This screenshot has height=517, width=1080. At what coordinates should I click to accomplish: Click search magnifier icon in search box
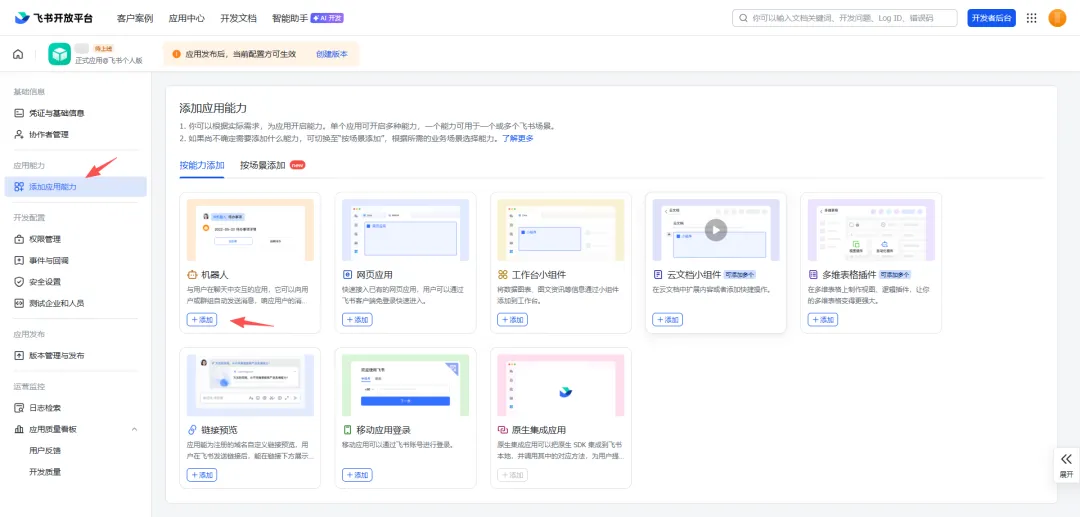coord(743,18)
